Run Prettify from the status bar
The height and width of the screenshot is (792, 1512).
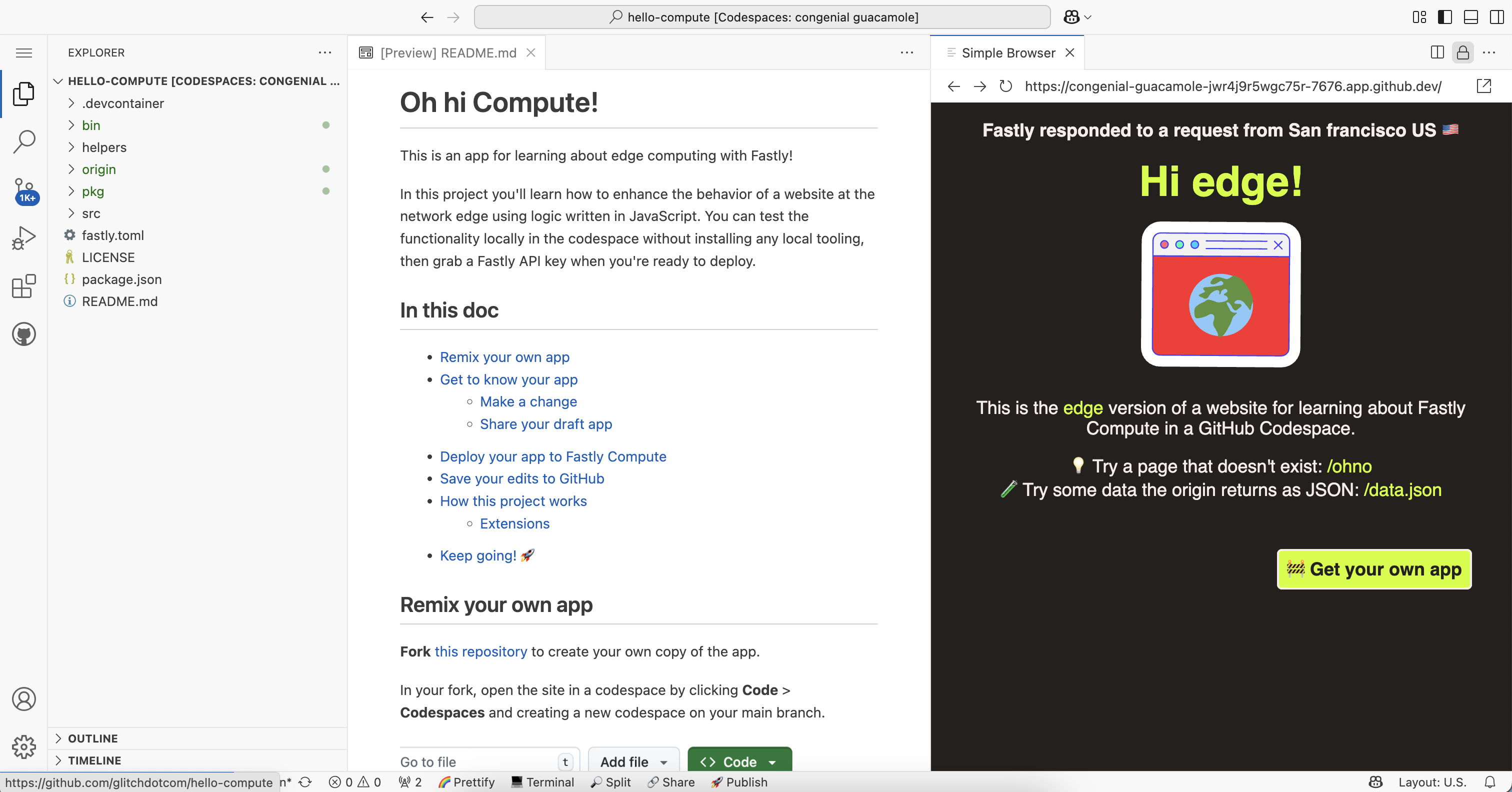click(x=466, y=782)
